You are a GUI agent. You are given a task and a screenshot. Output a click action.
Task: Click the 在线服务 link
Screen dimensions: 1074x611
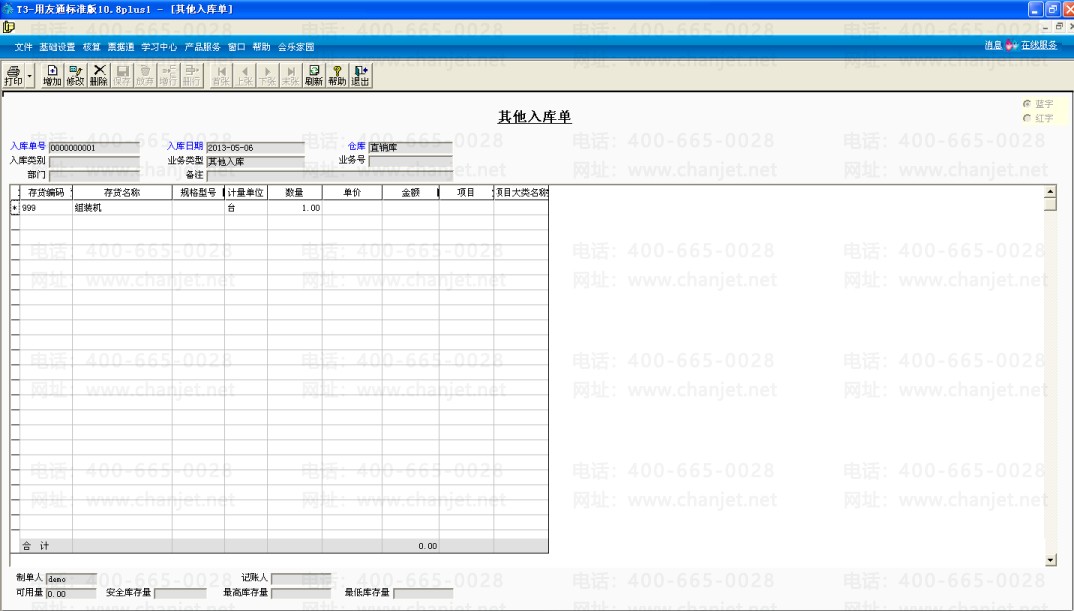pyautogui.click(x=1039, y=45)
